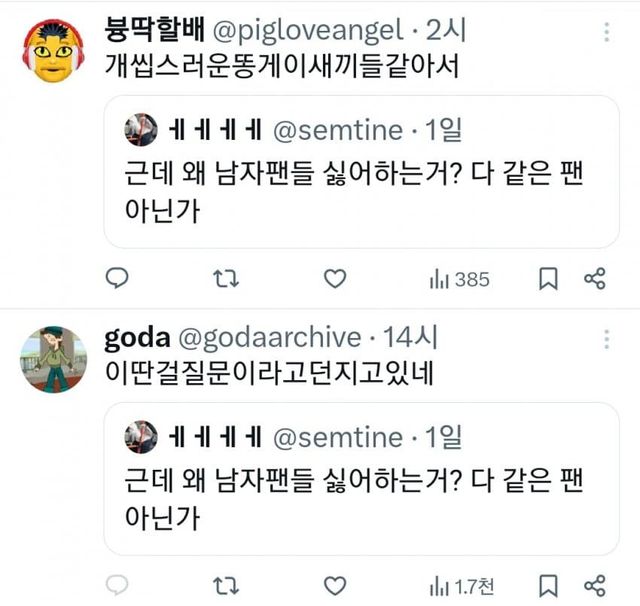Open more options for pigloveangel tweet
The height and width of the screenshot is (606, 640).
[x=606, y=34]
